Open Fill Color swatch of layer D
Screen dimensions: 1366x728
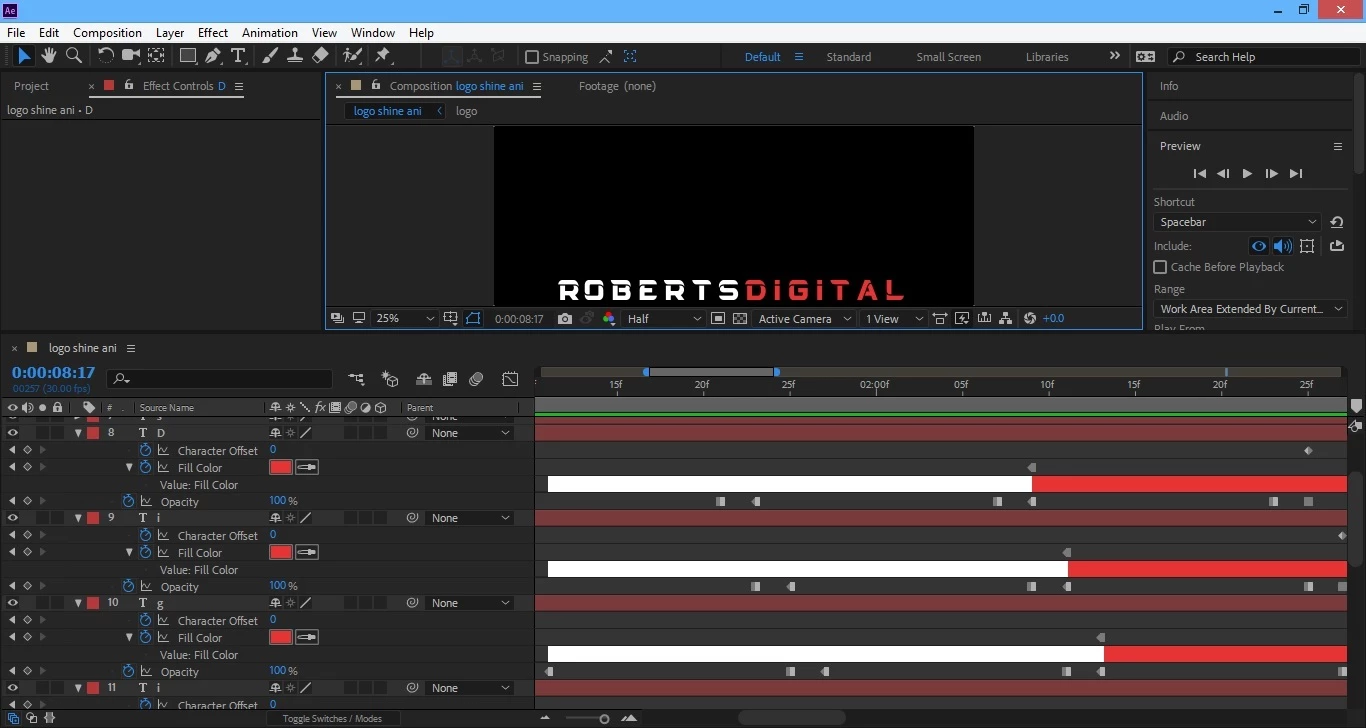pyautogui.click(x=281, y=467)
